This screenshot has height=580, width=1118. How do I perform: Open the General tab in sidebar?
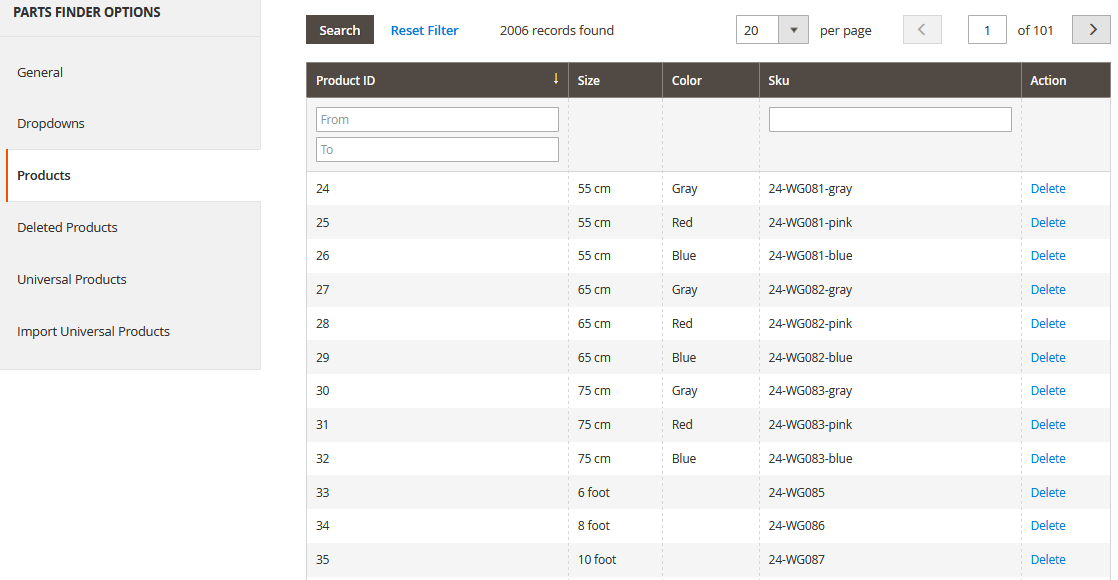point(40,72)
